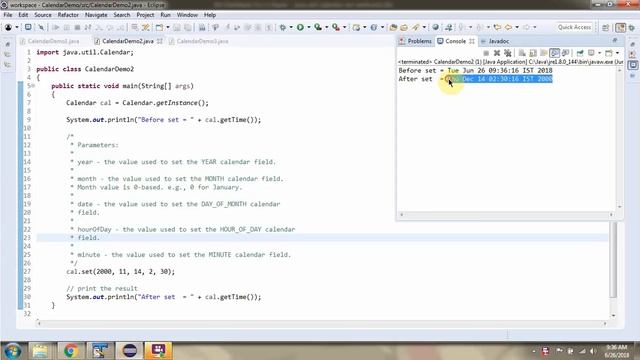
Task: Open the External Tools dropdown arrow
Action: (x=344, y=27)
